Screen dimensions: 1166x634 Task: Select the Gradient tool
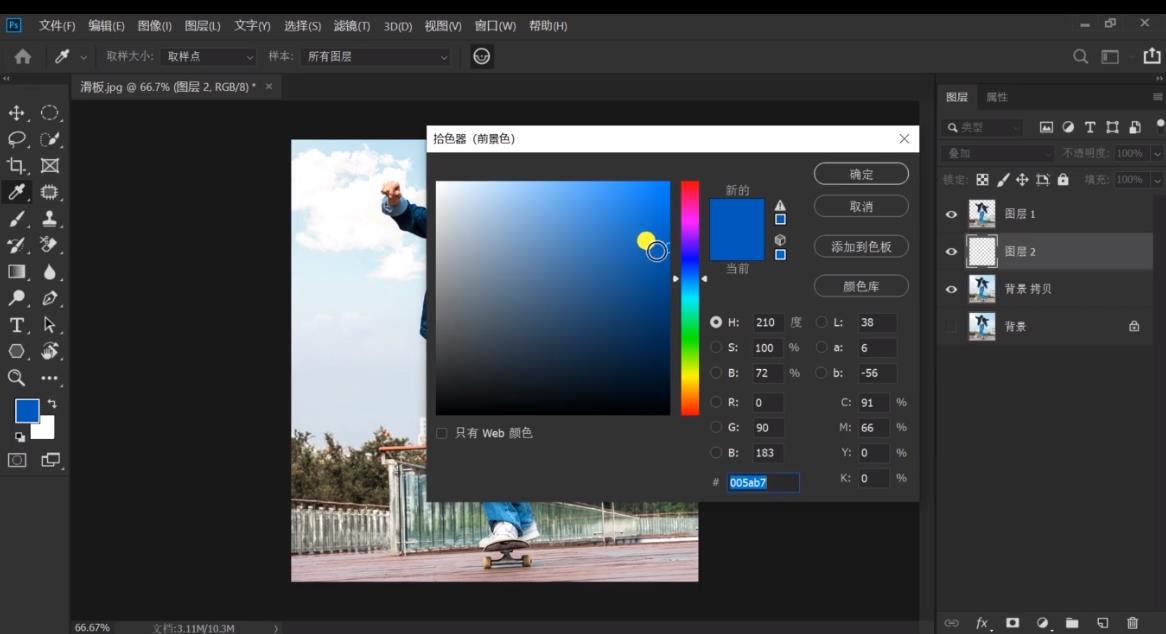(17, 271)
